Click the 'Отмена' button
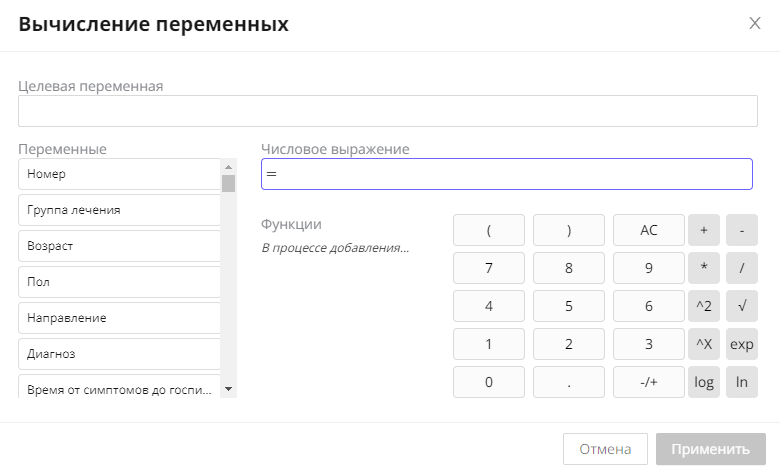Image resolution: width=780 pixels, height=474 pixels. click(606, 449)
